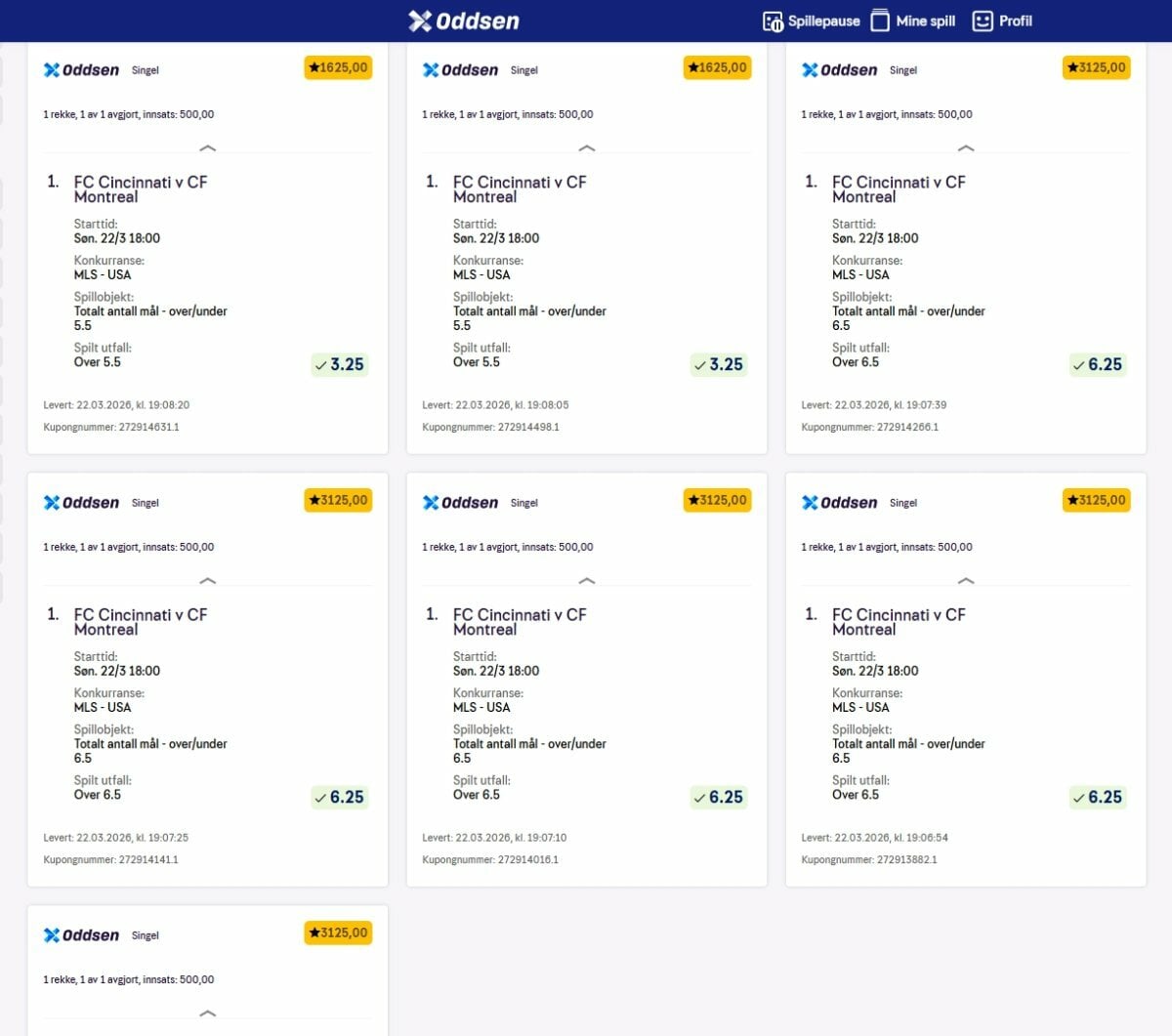This screenshot has height=1036, width=1172.
Task: Click the 6.25 checkmark odds on coupon delivered 19:06:54
Action: pos(1097,797)
